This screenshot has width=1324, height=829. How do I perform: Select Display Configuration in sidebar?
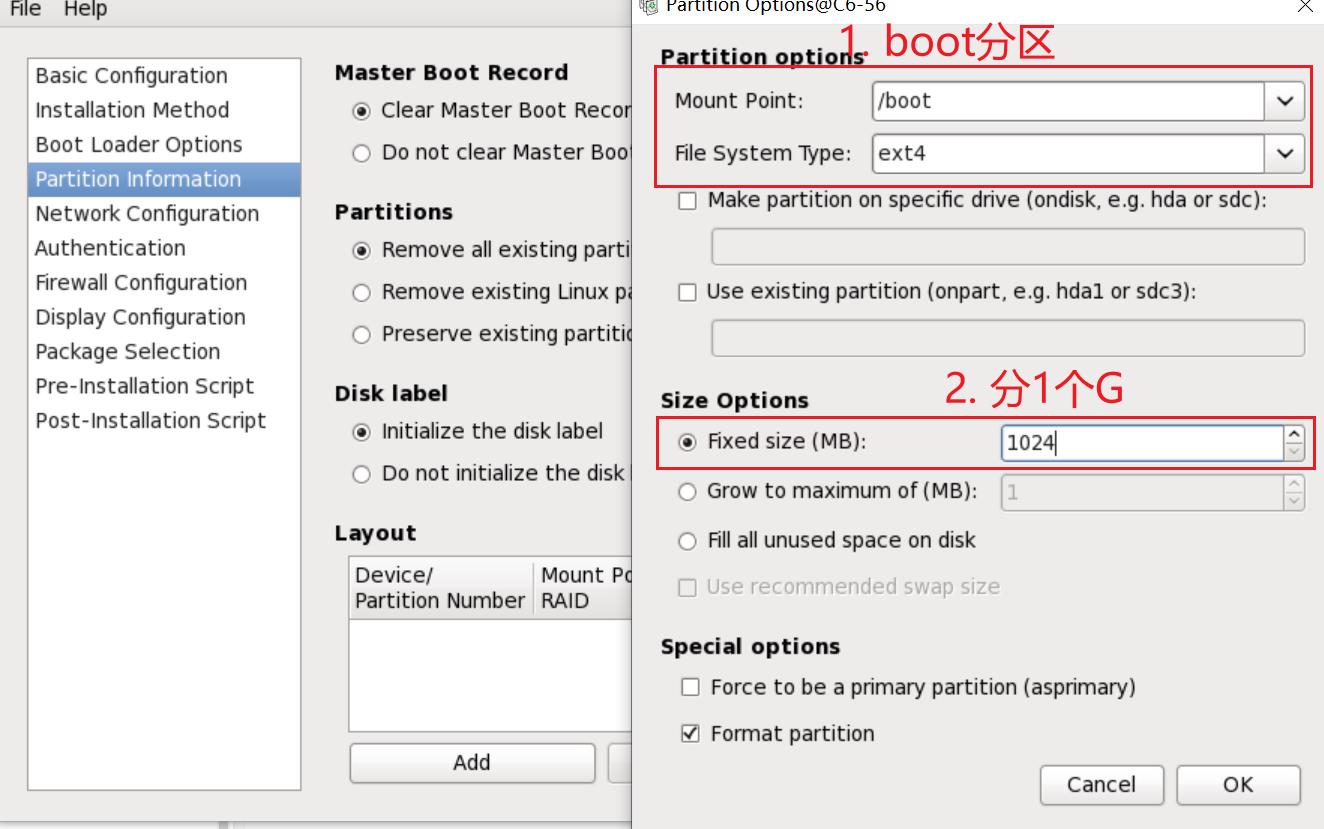coord(164,317)
